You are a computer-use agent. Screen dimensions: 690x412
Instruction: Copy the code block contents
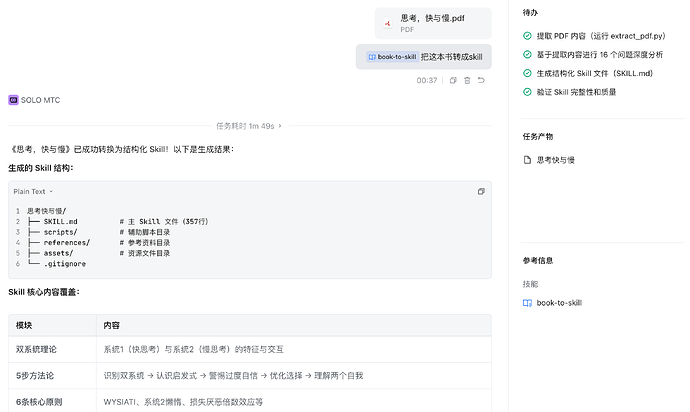click(481, 191)
